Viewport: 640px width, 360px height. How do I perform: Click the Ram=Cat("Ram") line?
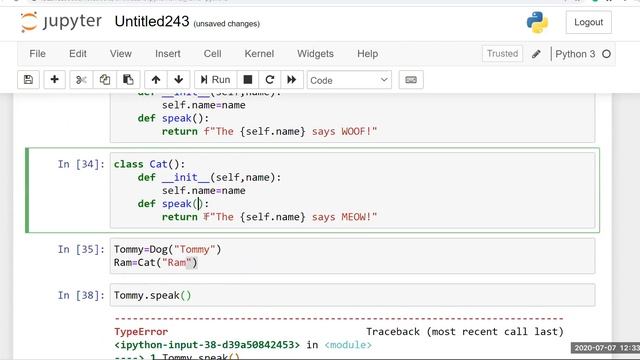(x=156, y=262)
